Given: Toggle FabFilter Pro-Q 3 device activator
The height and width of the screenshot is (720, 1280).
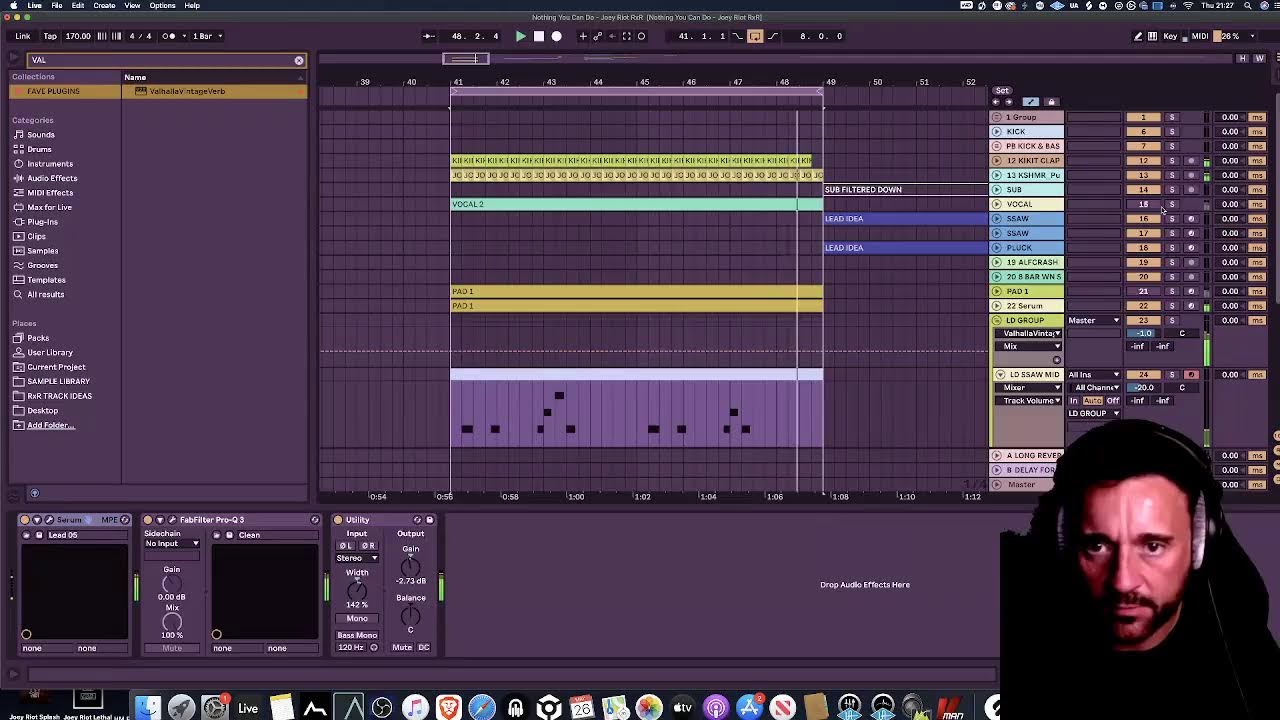Looking at the screenshot, I should point(148,520).
